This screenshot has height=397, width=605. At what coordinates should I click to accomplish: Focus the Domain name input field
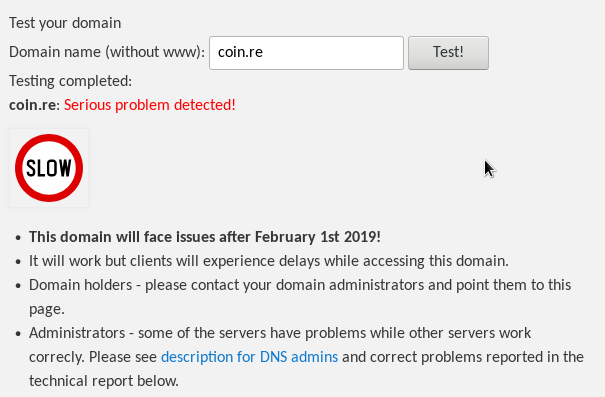(306, 53)
